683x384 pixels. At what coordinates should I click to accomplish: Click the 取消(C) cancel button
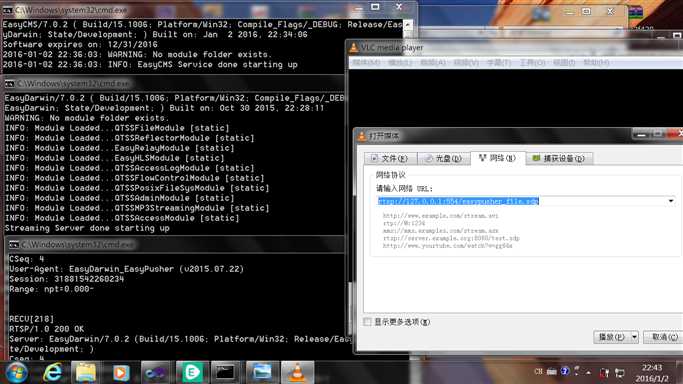[x=664, y=337]
